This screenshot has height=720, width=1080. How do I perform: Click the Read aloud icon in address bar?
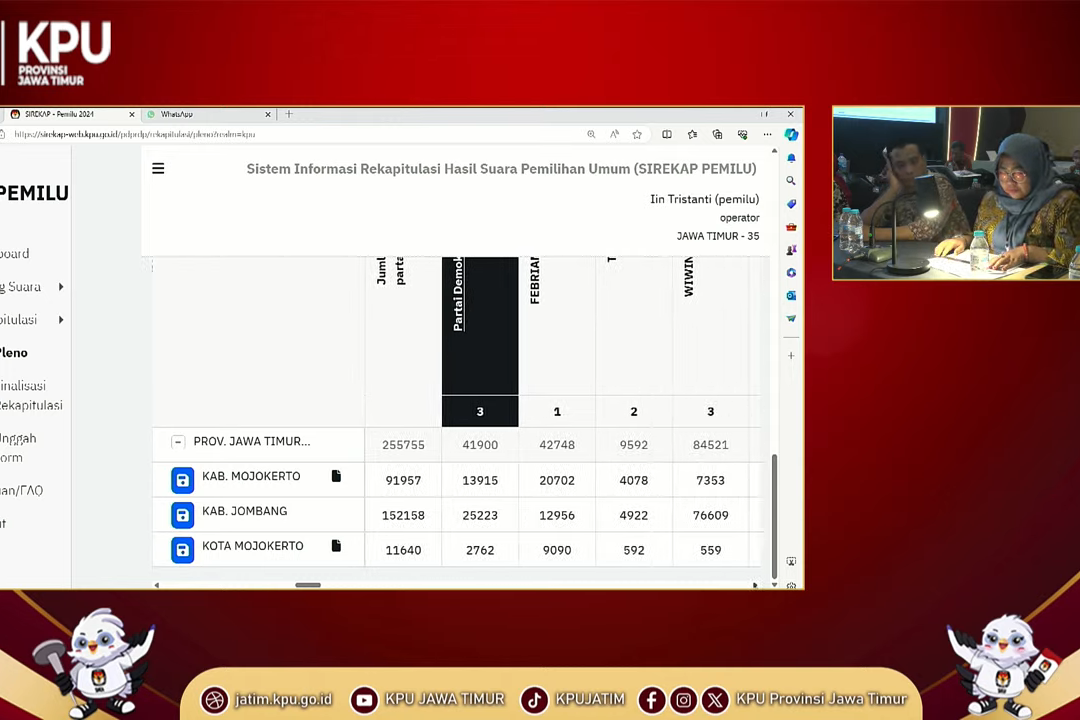(x=614, y=134)
